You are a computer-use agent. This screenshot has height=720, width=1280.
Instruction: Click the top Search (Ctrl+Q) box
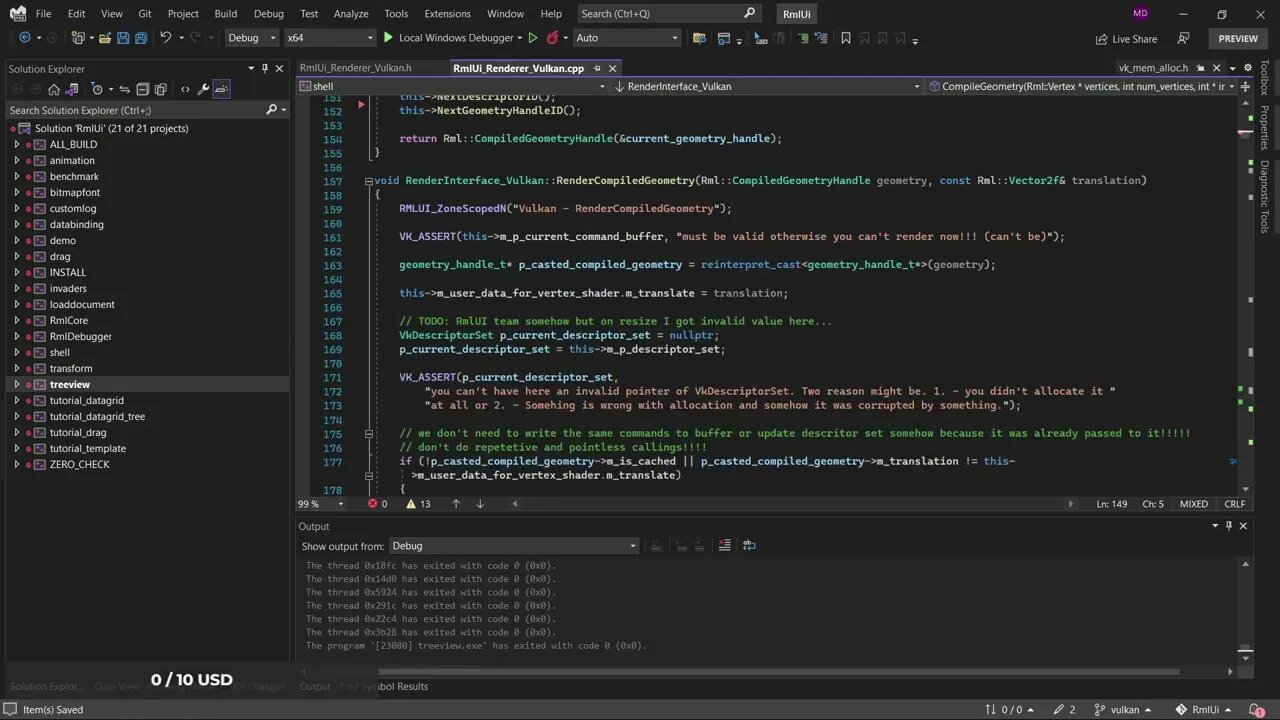668,14
